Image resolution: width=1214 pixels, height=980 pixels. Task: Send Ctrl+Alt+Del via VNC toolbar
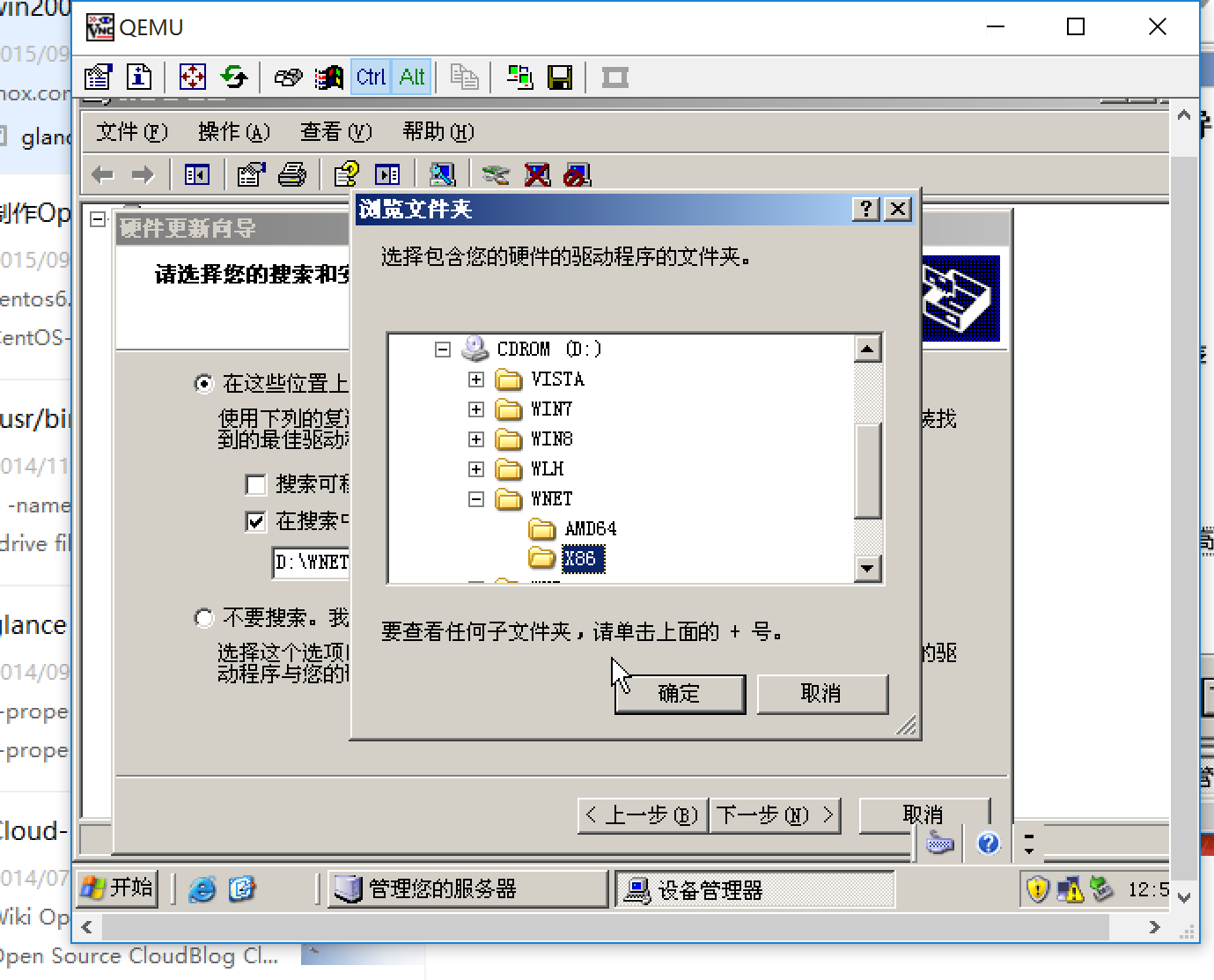pos(288,77)
